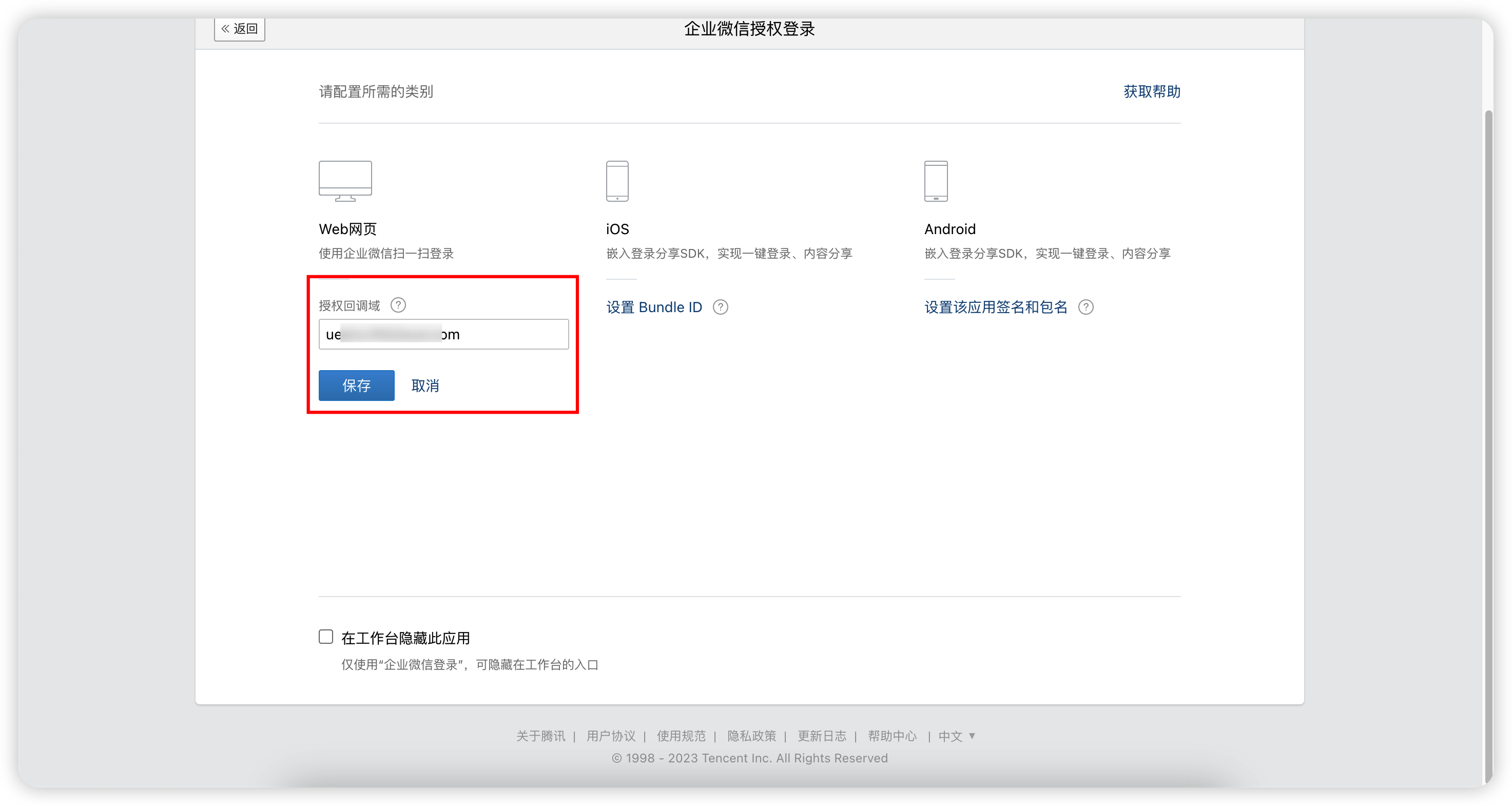Focus the 授权回调域 domain input field
The image size is (1512, 806).
444,334
